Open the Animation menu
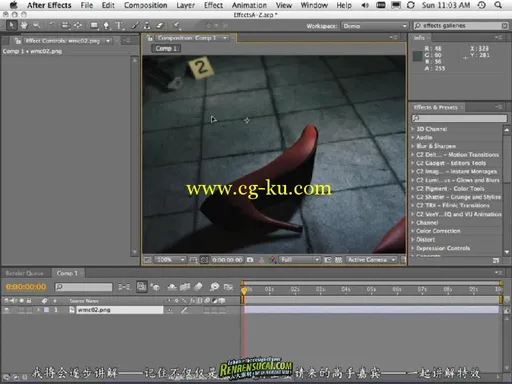This screenshot has width=512, height=384. (x=249, y=5)
